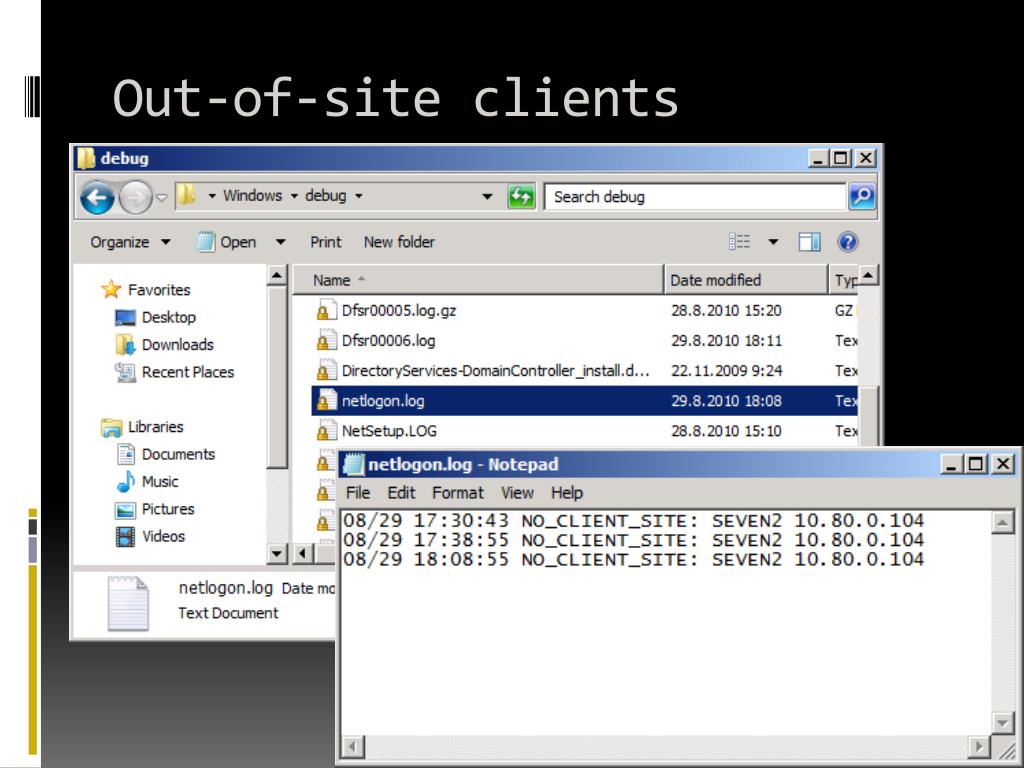
Task: Click the file list scroll up arrow
Action: 868,275
